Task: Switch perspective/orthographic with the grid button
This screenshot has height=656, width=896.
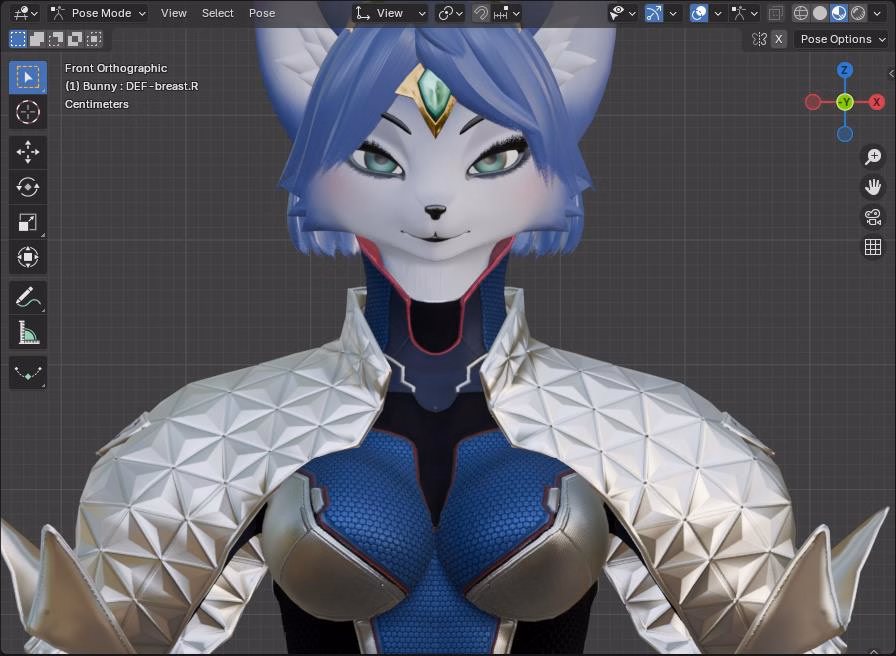Action: (873, 247)
